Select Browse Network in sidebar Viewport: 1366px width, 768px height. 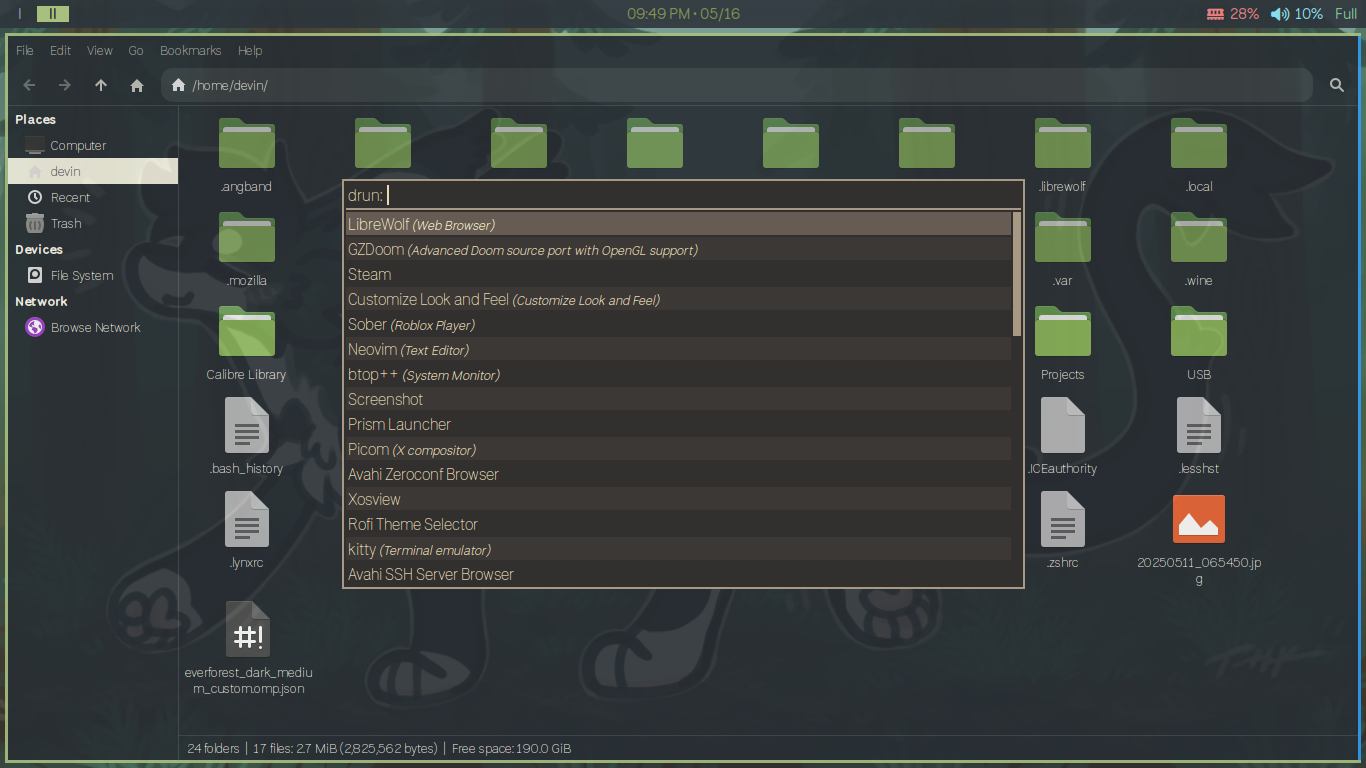tap(95, 328)
